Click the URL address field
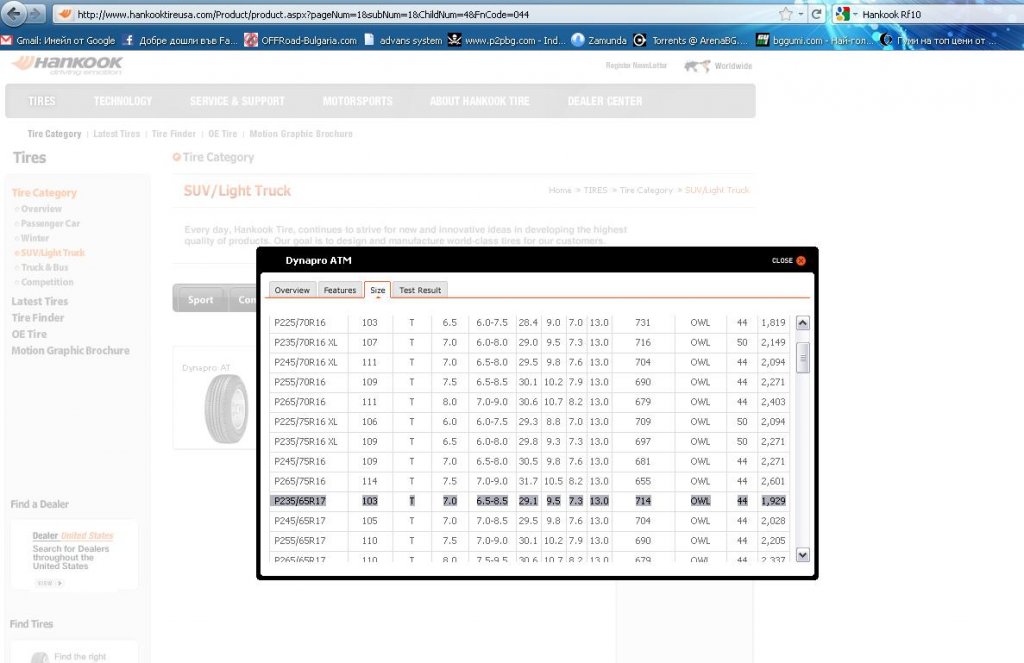 [418, 14]
